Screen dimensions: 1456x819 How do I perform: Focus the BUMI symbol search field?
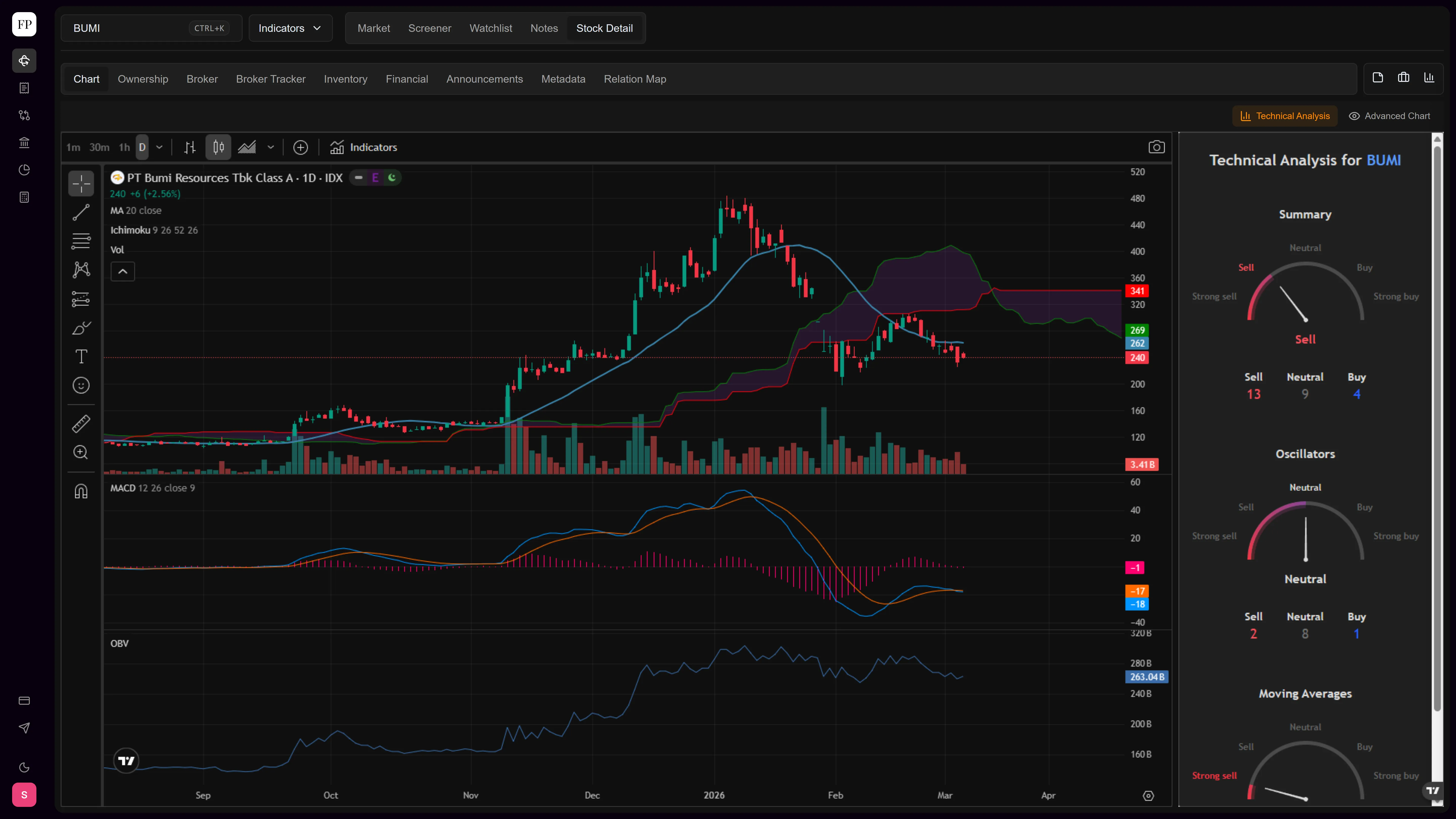click(x=151, y=28)
